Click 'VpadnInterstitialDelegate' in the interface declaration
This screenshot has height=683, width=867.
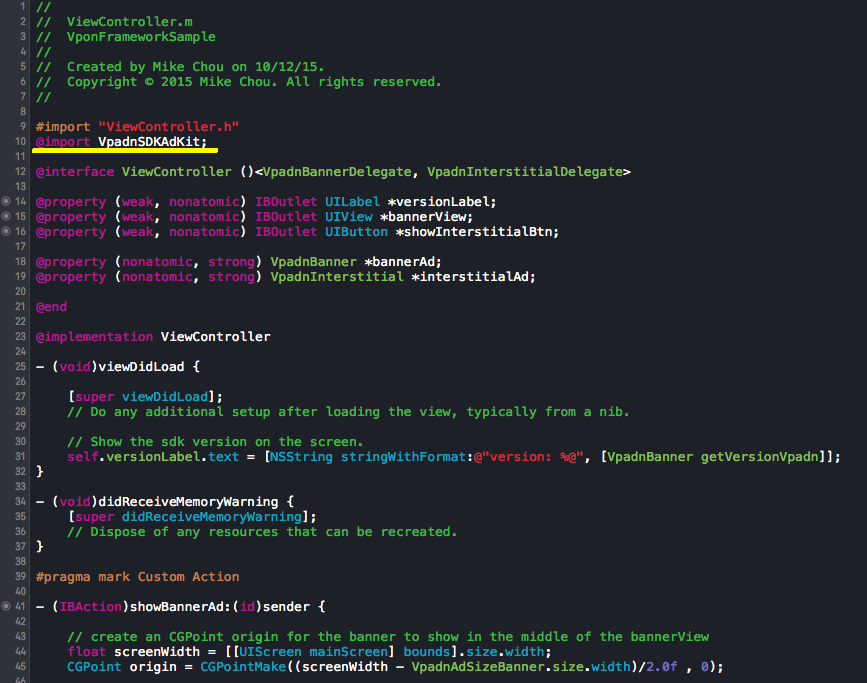pyautogui.click(x=525, y=172)
